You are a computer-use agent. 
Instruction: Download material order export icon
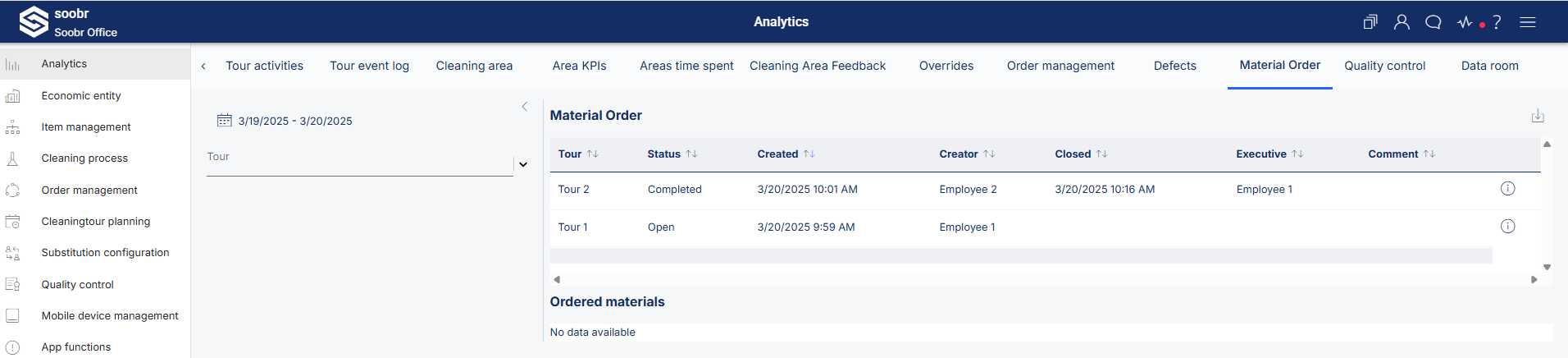click(x=1538, y=116)
